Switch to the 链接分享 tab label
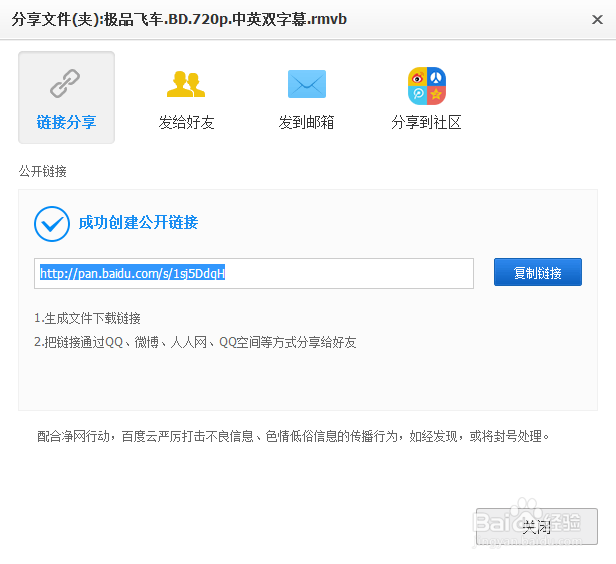Image resolution: width=616 pixels, height=564 pixels. (x=66, y=122)
